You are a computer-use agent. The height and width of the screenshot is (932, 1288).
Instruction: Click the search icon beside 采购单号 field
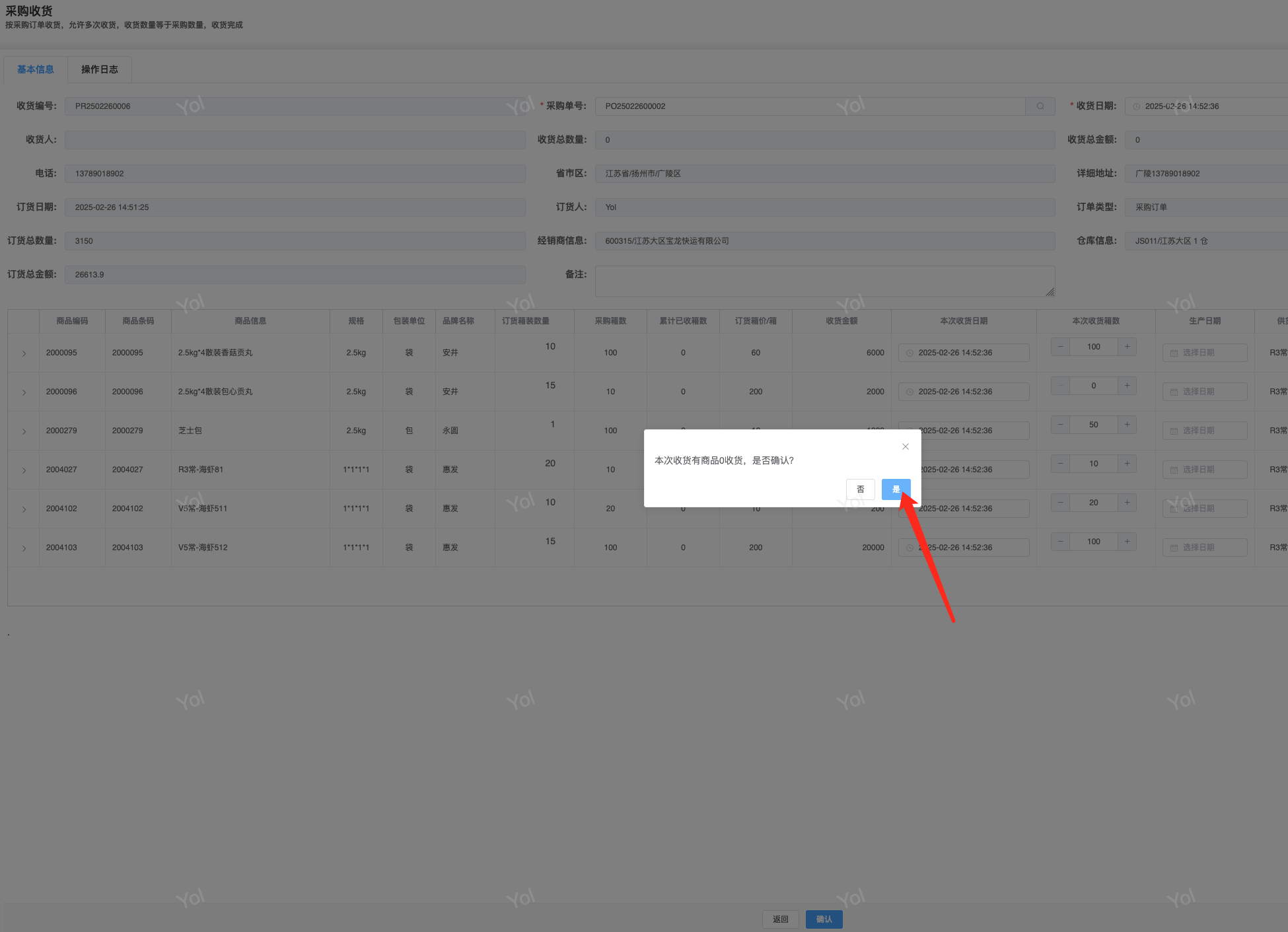coord(1040,106)
